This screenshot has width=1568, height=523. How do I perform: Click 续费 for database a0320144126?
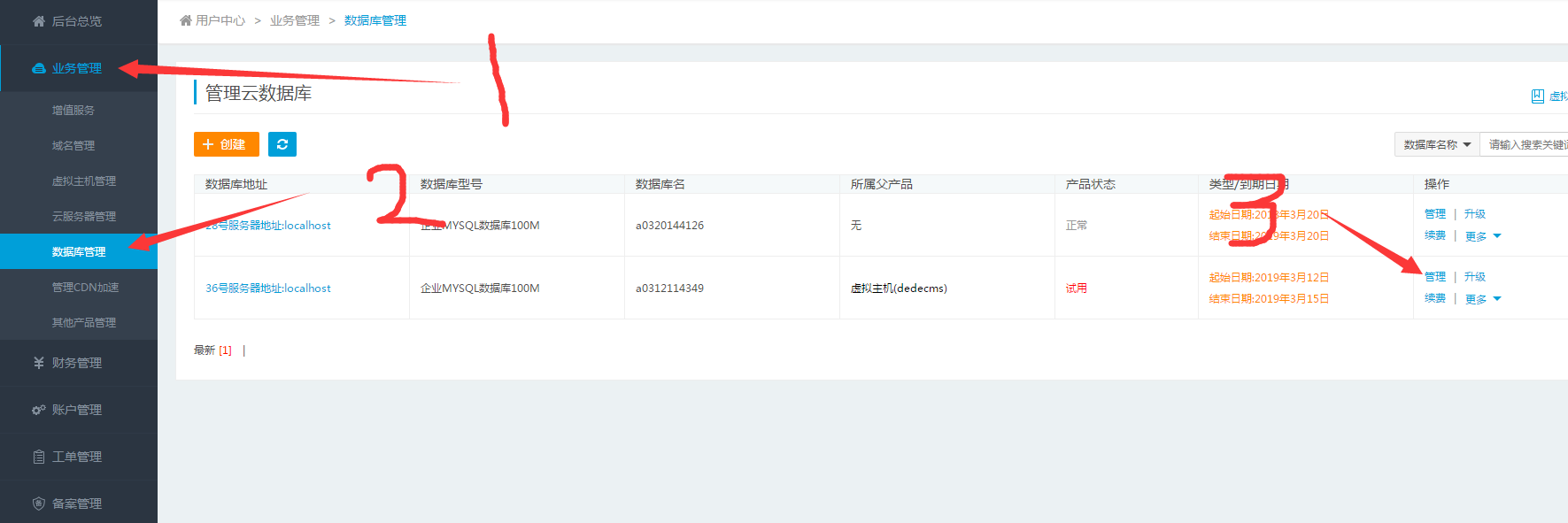pyautogui.click(x=1435, y=235)
